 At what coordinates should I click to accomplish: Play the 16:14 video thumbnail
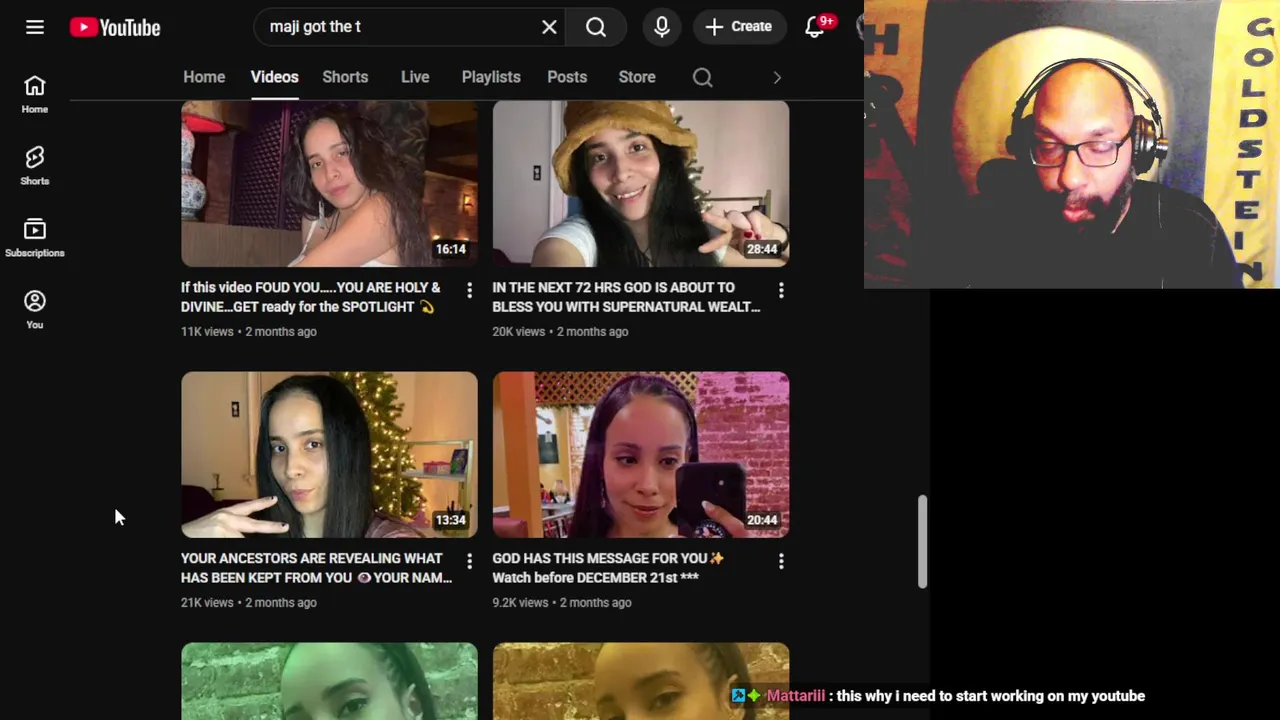[329, 184]
